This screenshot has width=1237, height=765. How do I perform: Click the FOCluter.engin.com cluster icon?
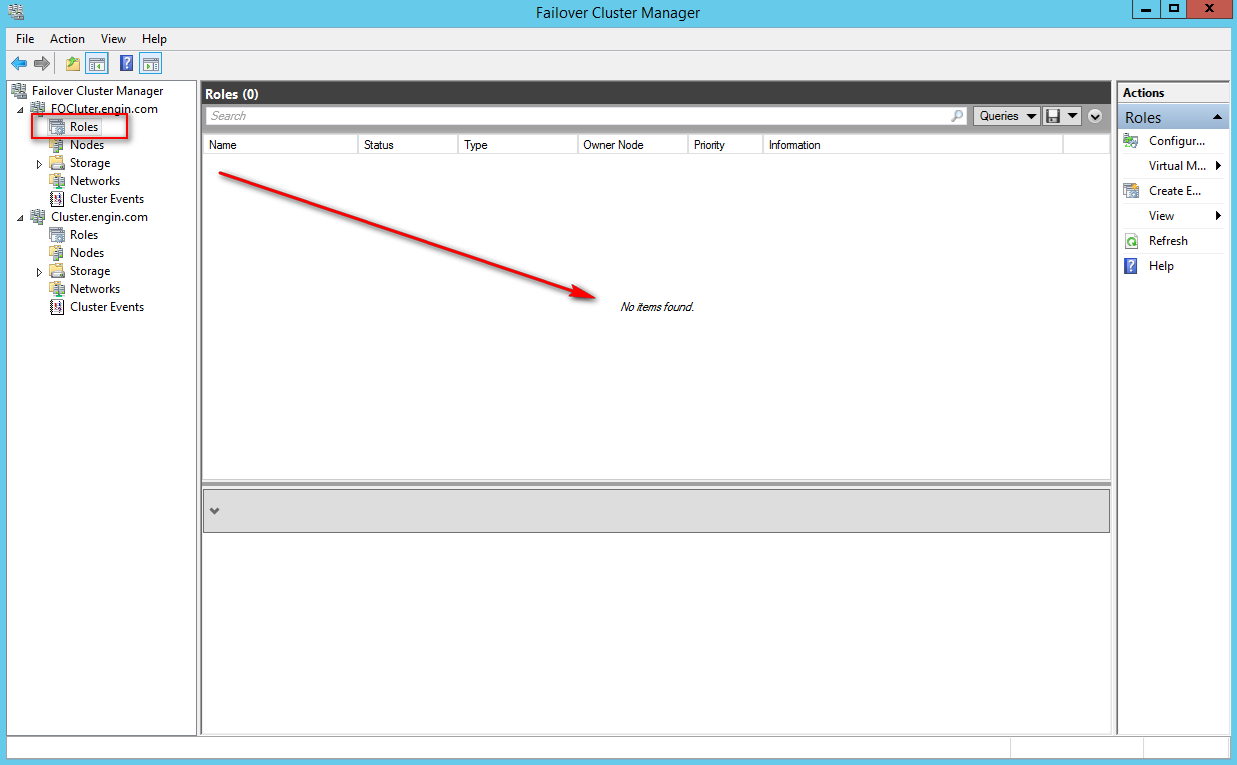(38, 109)
